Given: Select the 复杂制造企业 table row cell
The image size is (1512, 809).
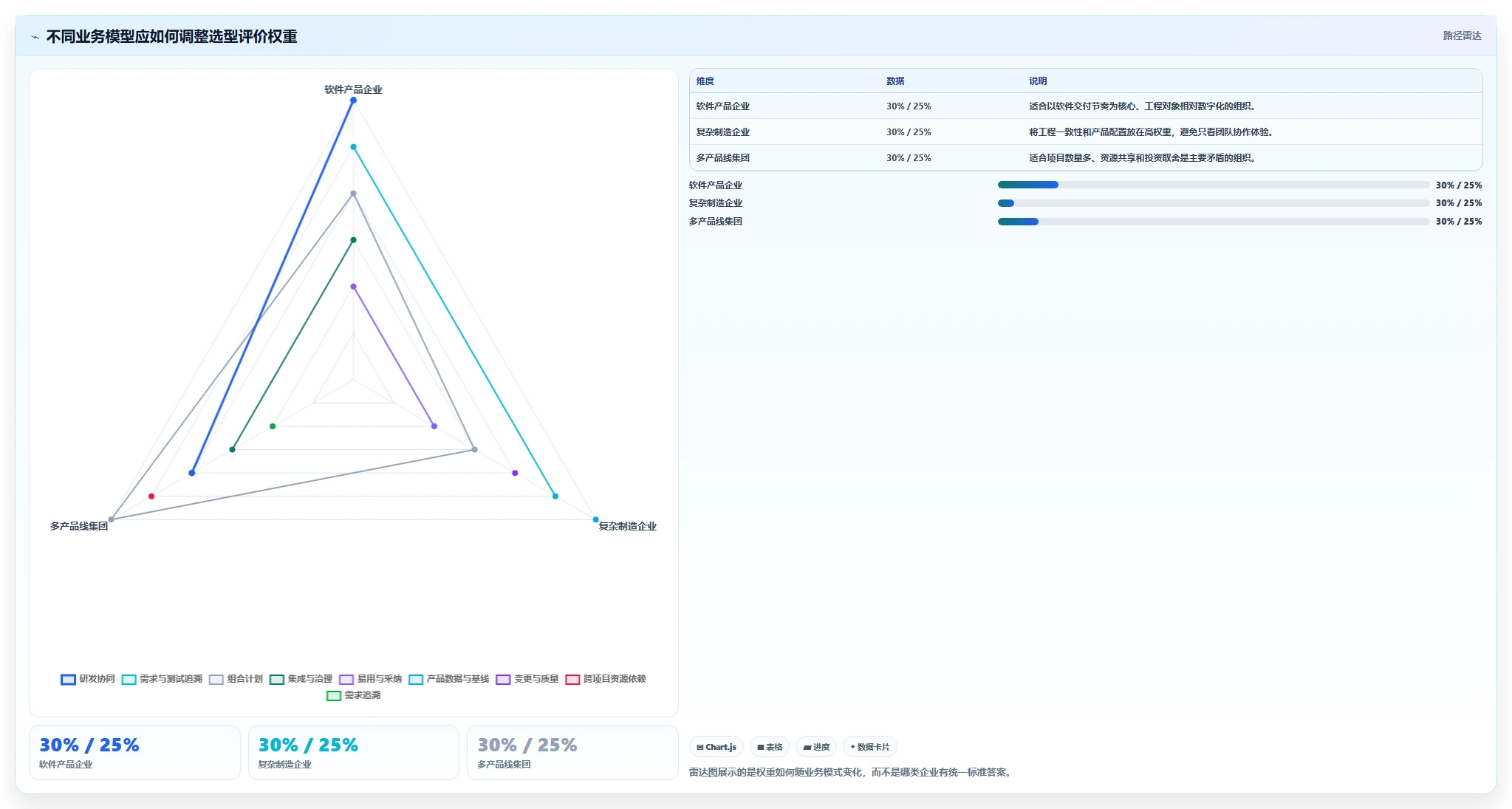Looking at the screenshot, I should (722, 132).
